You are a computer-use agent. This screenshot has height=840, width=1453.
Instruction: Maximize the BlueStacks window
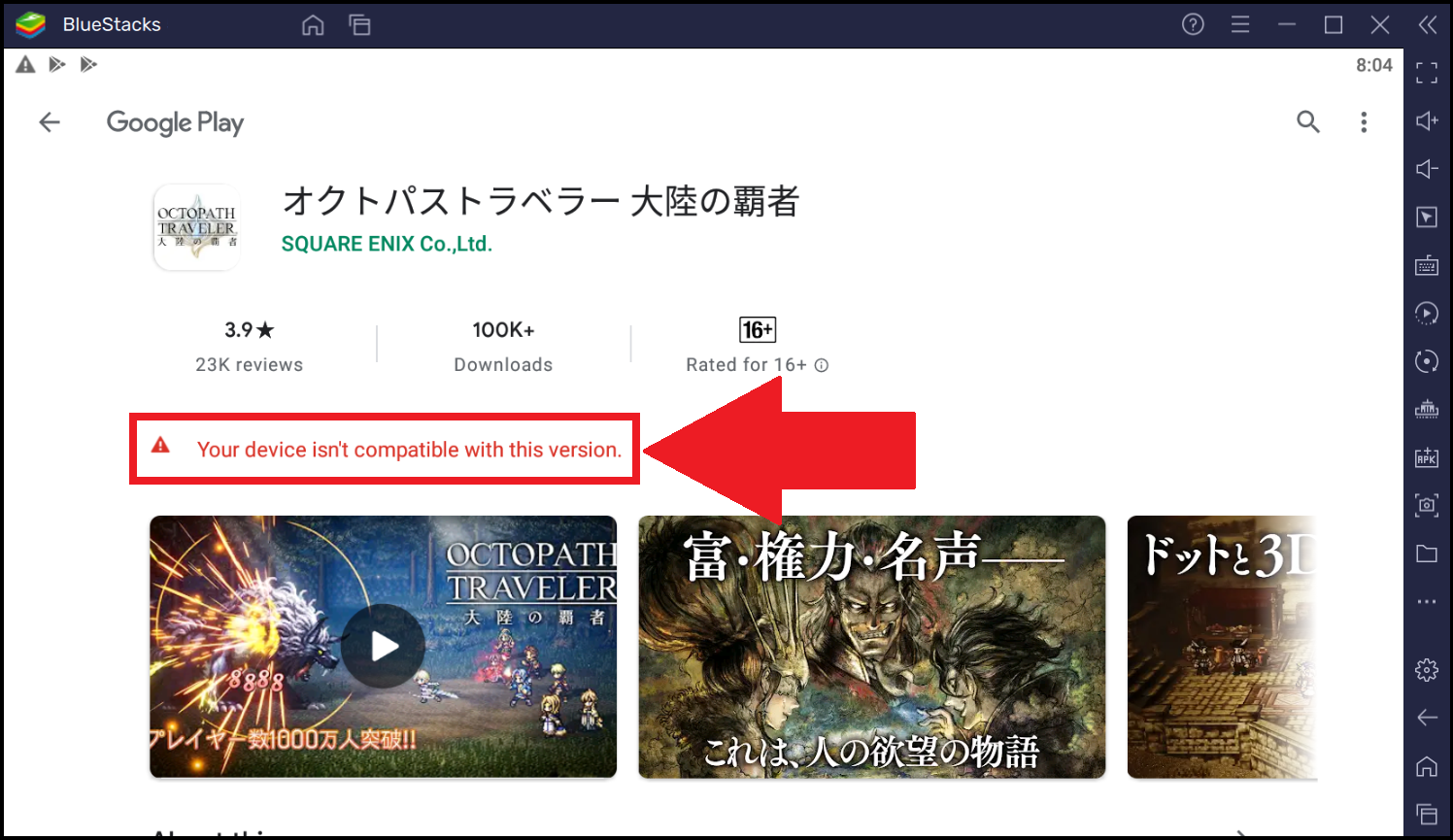pyautogui.click(x=1334, y=24)
